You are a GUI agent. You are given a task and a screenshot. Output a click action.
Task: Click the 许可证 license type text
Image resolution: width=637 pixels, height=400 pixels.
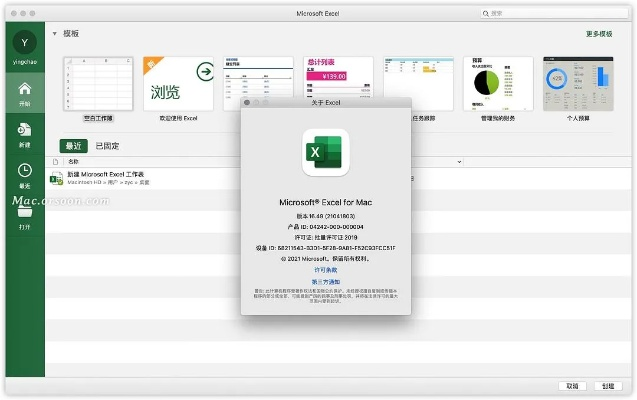pyautogui.click(x=326, y=237)
